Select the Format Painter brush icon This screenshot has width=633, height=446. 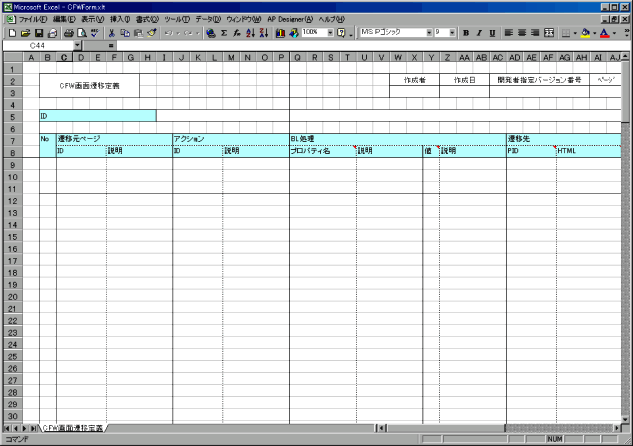click(x=152, y=33)
